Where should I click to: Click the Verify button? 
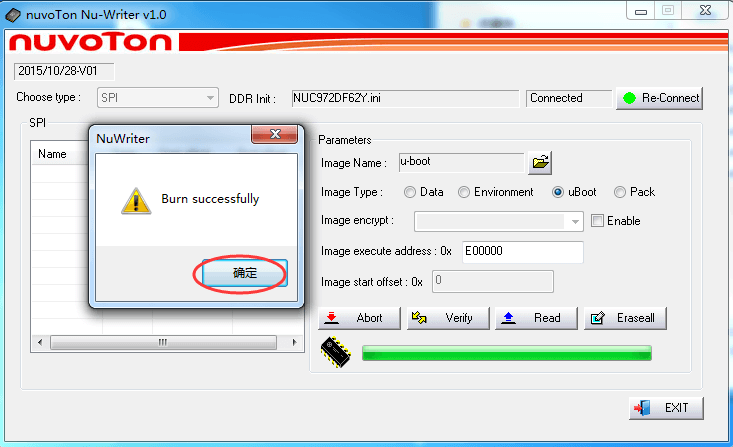pyautogui.click(x=448, y=318)
